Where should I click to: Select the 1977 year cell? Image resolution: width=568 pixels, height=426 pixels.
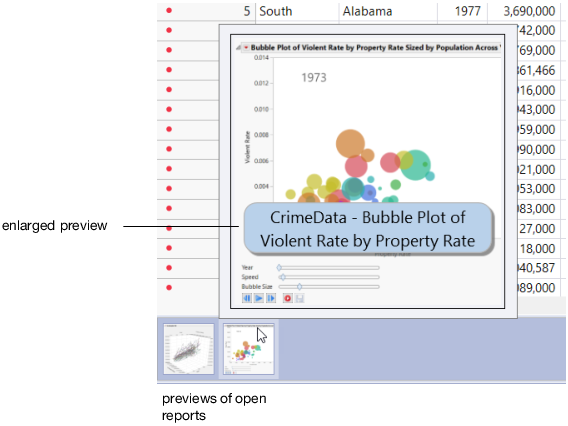[463, 11]
